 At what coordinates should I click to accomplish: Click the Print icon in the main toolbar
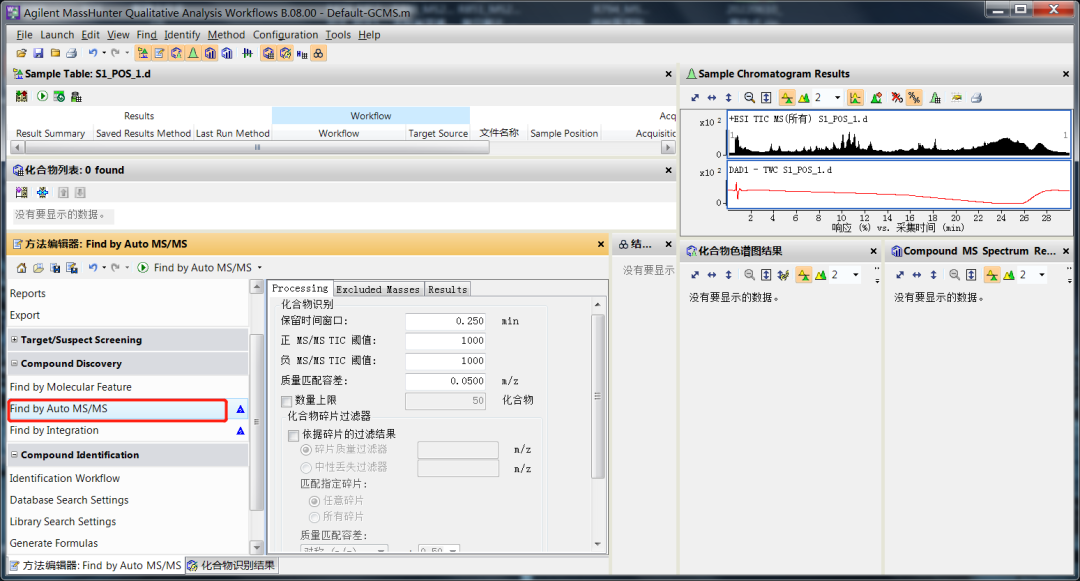coord(71,53)
